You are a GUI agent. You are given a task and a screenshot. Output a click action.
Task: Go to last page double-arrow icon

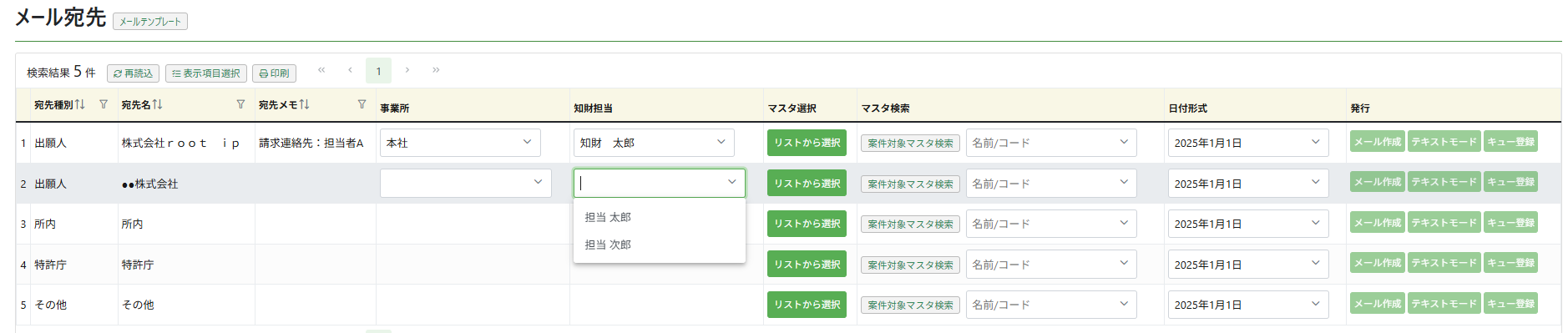436,70
